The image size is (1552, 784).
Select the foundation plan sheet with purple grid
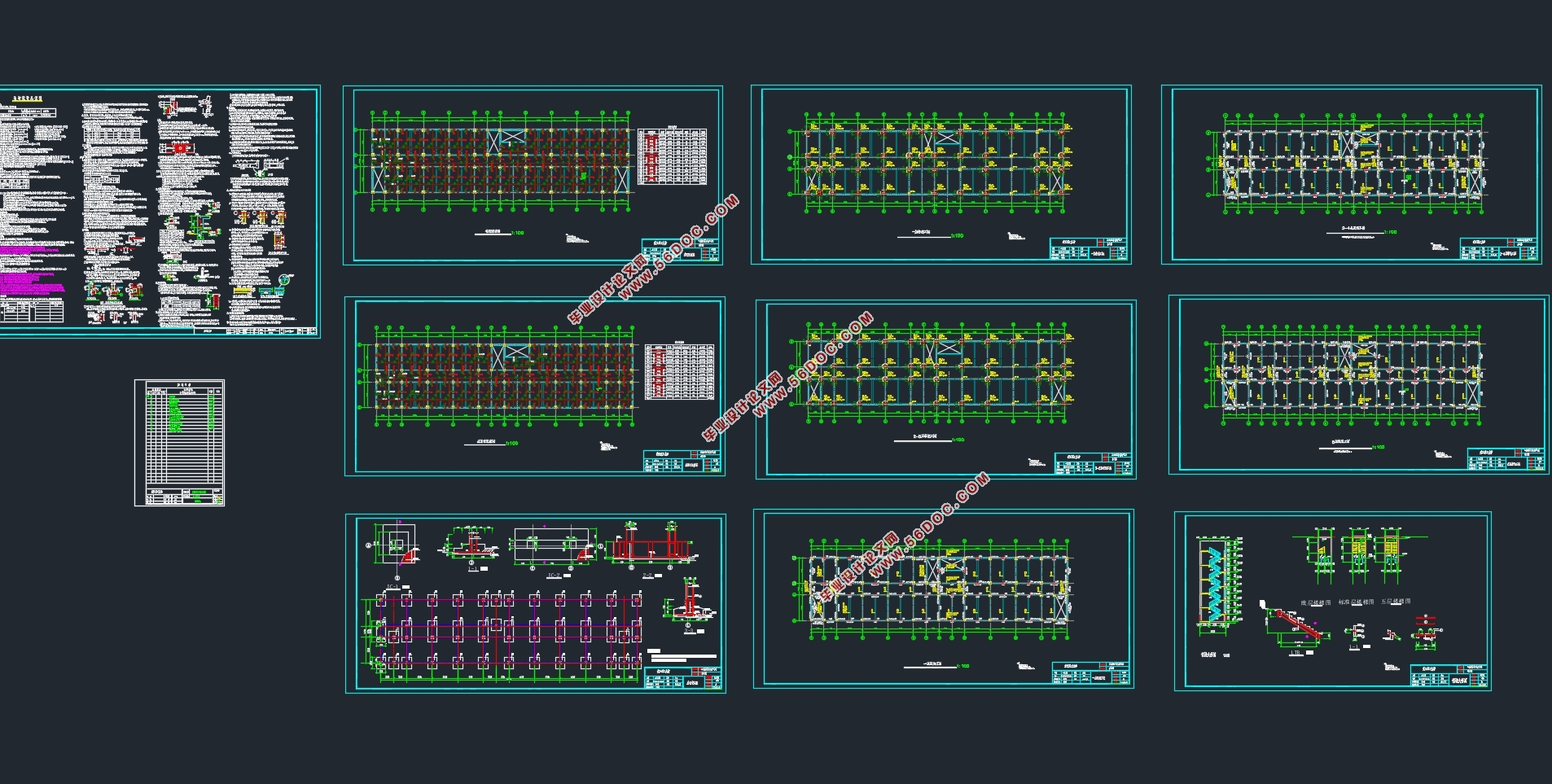pos(536,603)
